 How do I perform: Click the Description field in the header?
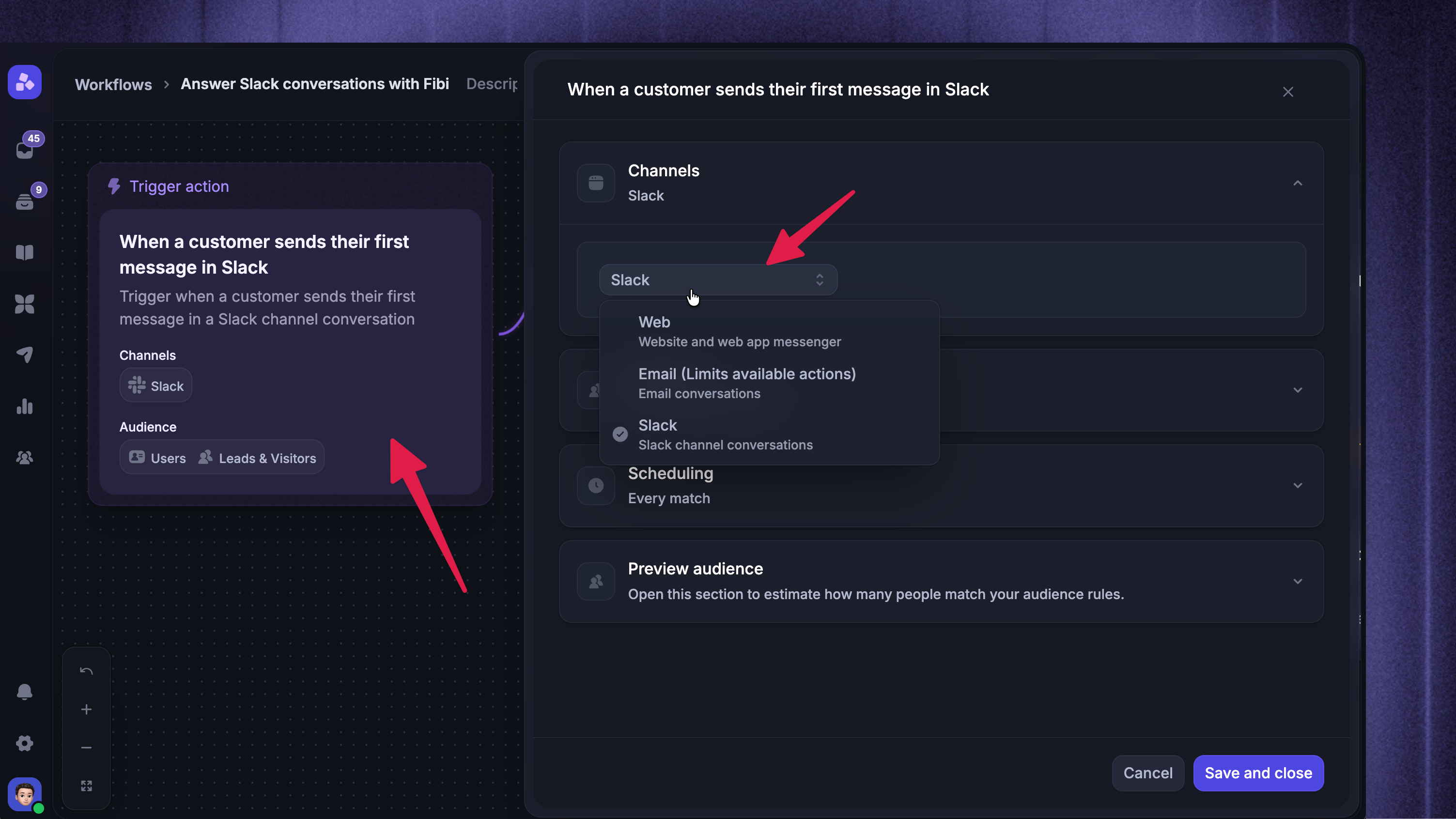tap(492, 84)
